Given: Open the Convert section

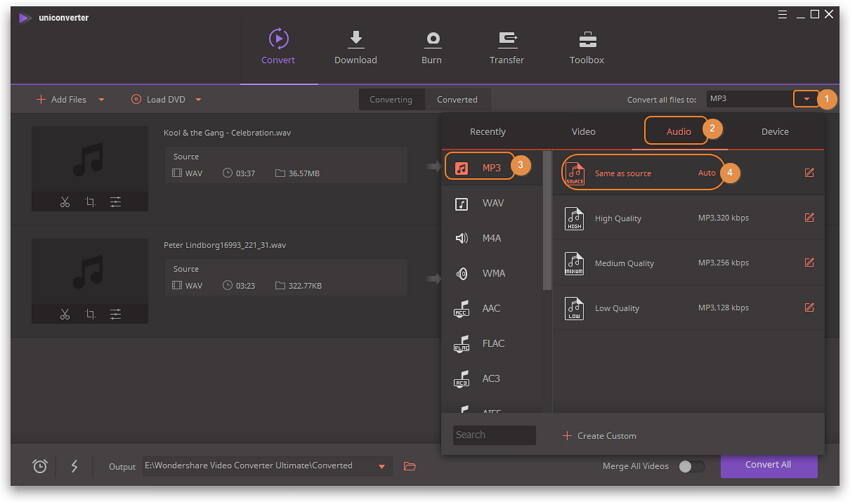Looking at the screenshot, I should coord(278,47).
